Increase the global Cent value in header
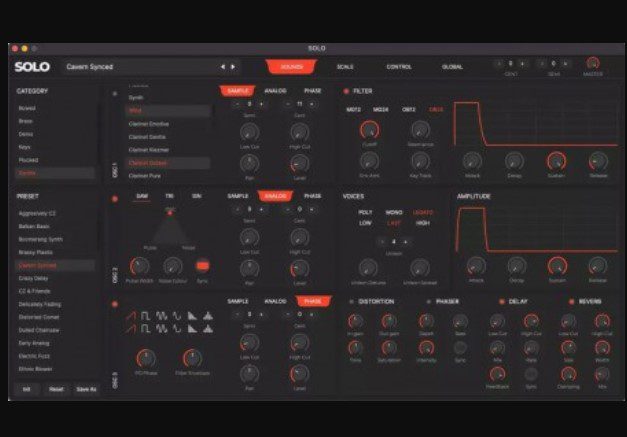 [522, 64]
